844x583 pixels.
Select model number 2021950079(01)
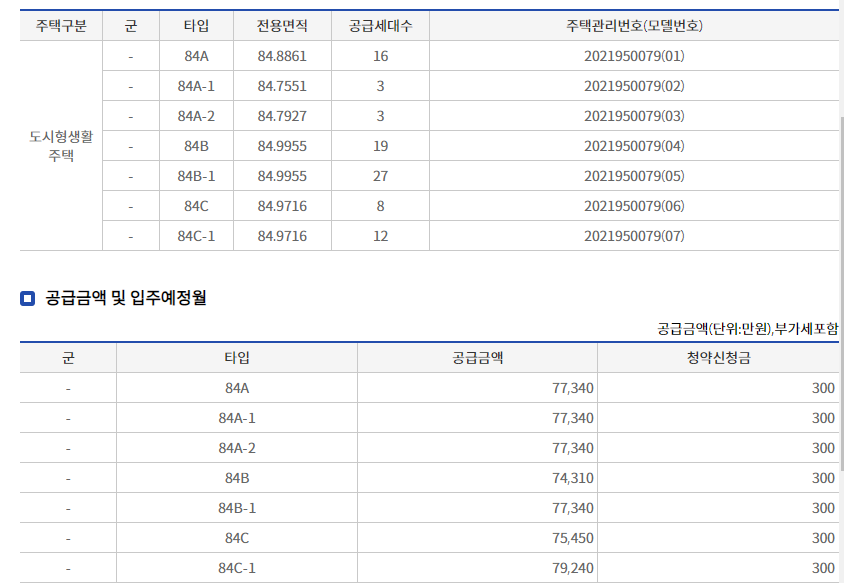point(634,56)
